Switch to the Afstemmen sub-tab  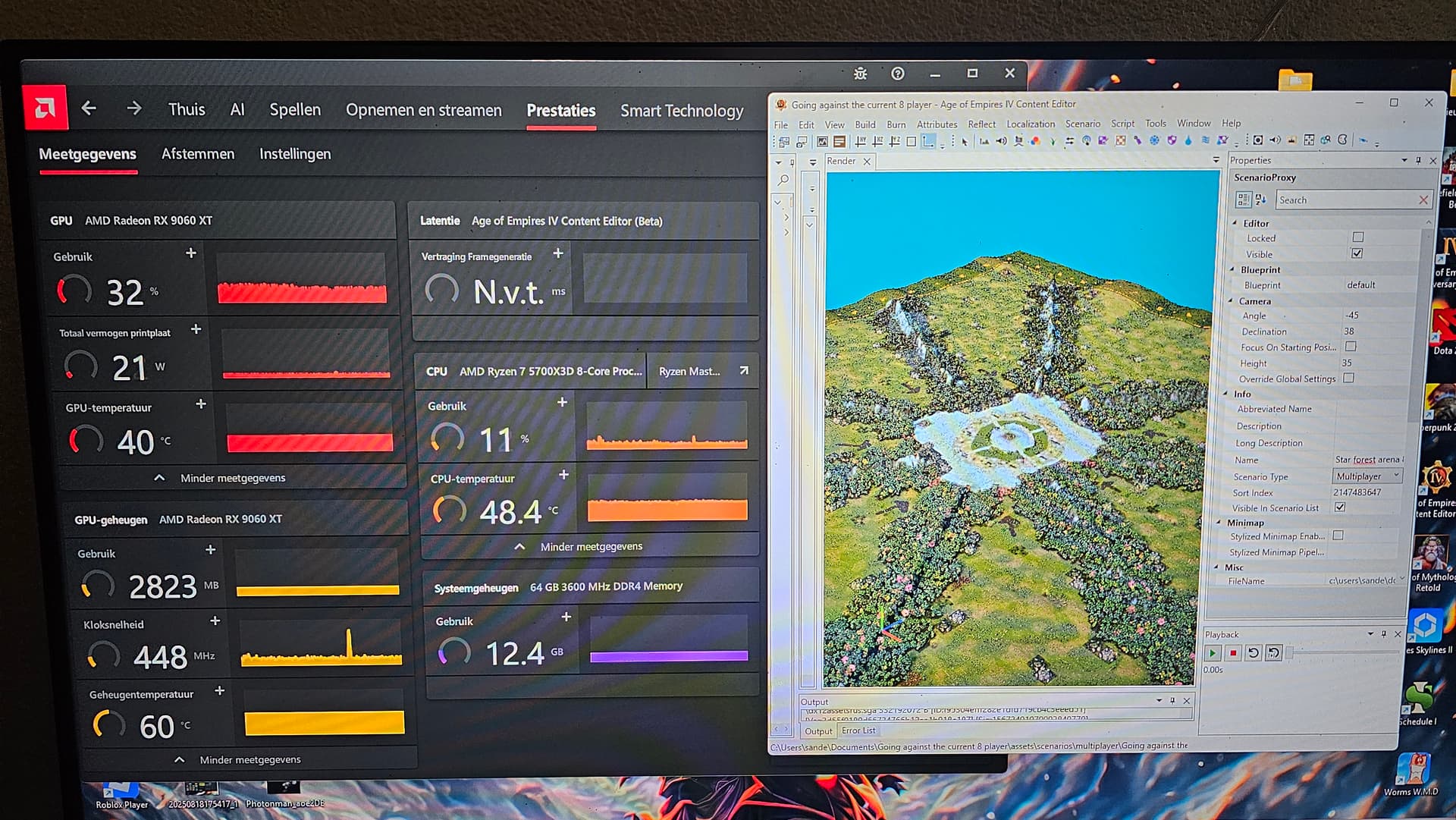pos(198,154)
